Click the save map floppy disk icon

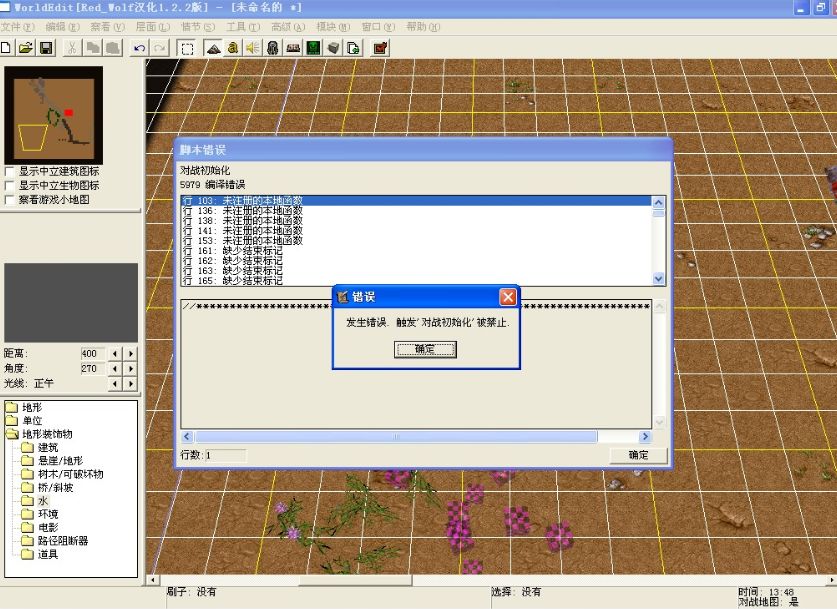(46, 47)
